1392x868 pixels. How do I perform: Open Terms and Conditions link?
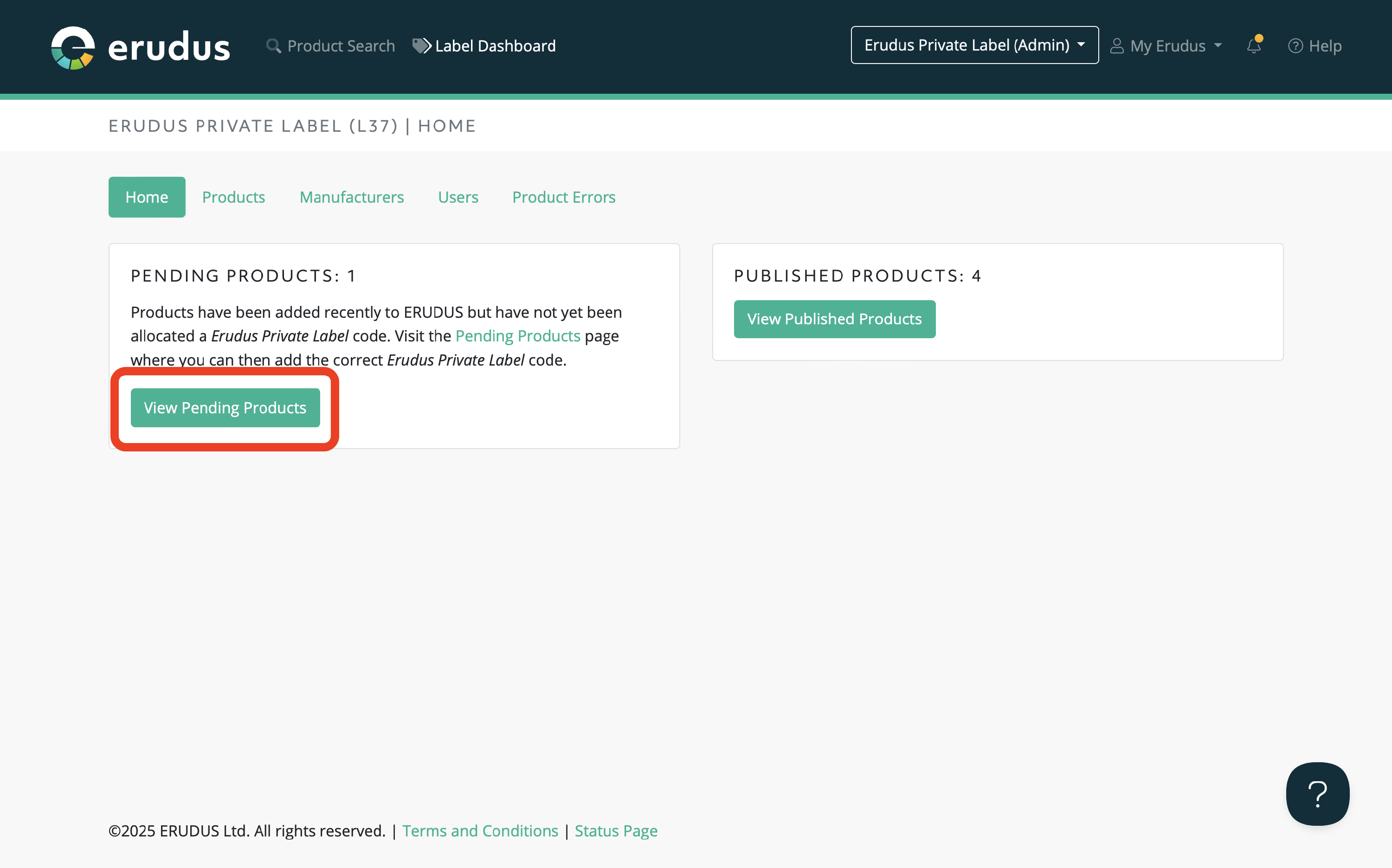pyautogui.click(x=480, y=831)
